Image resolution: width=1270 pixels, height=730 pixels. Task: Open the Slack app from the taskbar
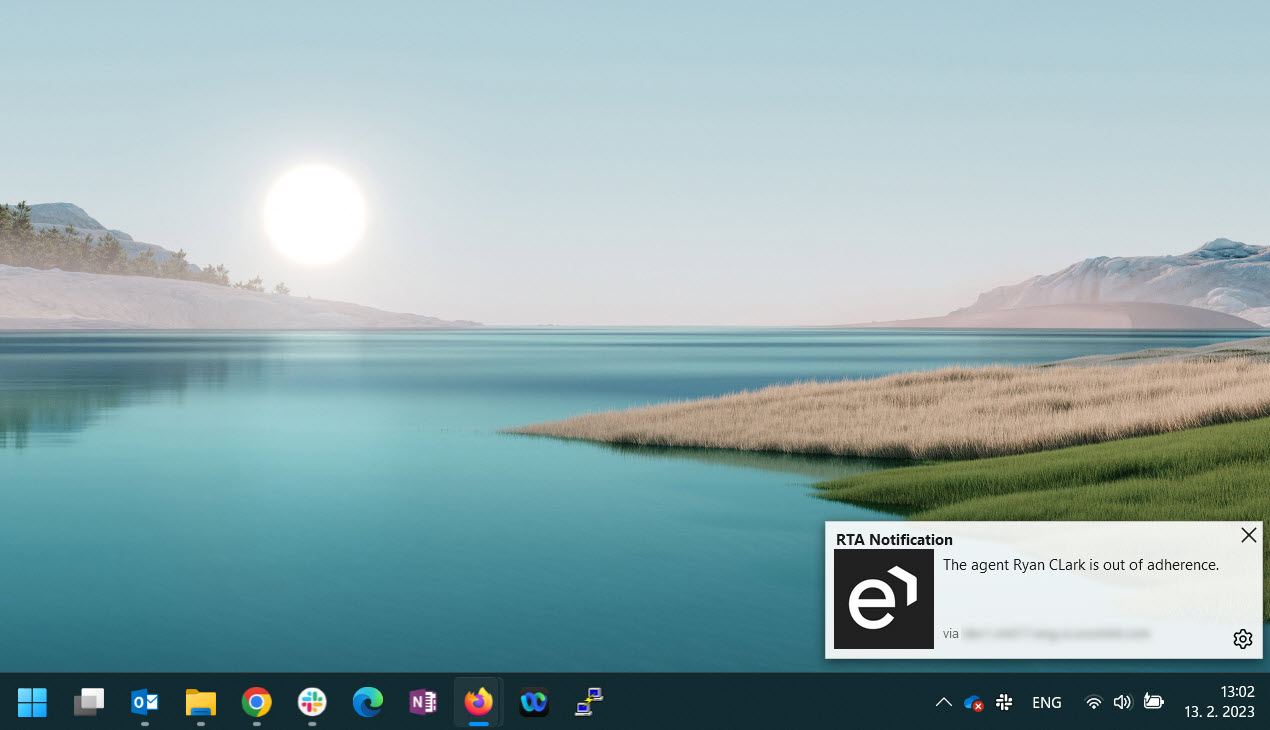pos(312,702)
